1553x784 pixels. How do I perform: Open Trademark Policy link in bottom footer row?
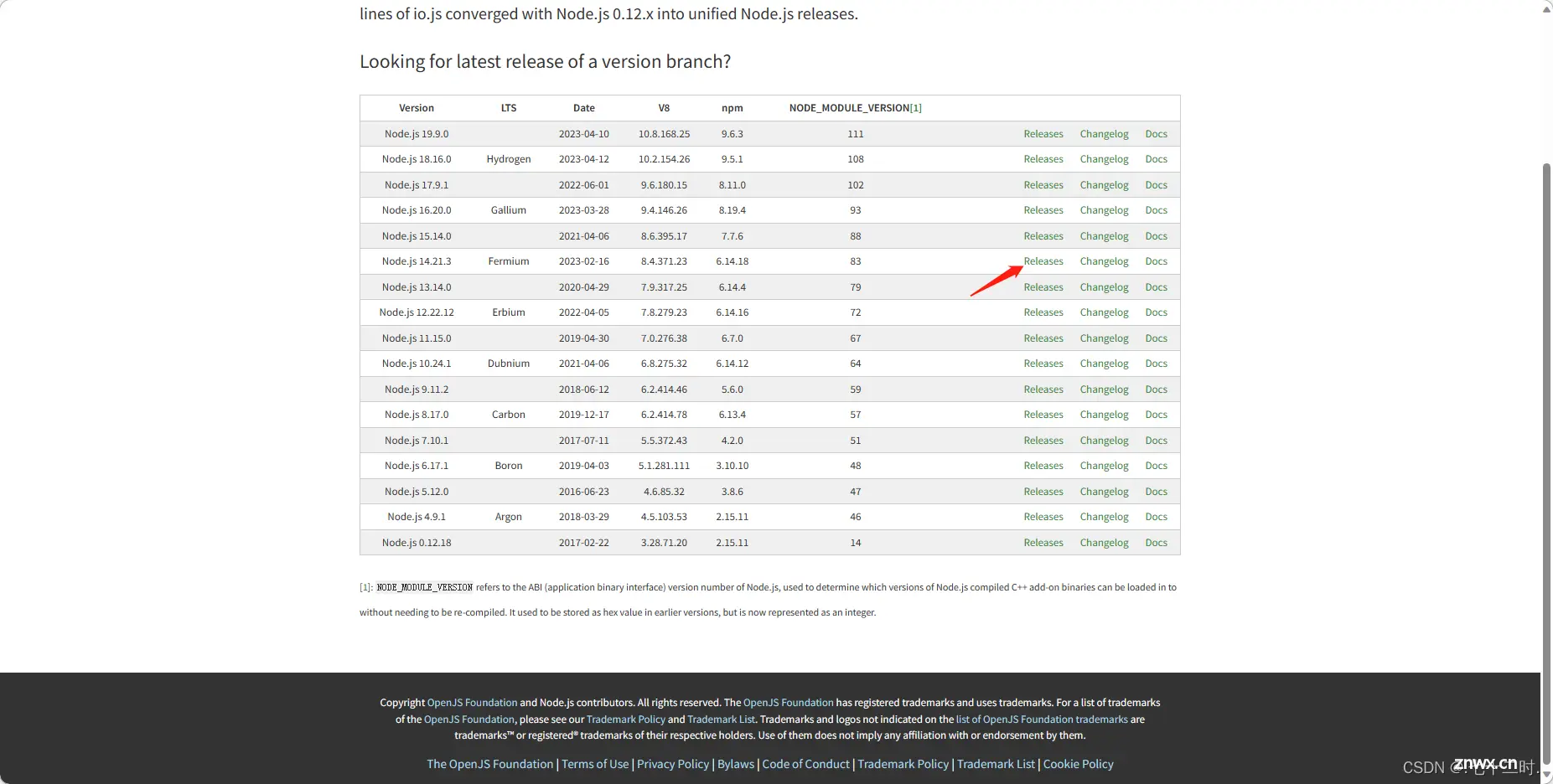pos(903,764)
